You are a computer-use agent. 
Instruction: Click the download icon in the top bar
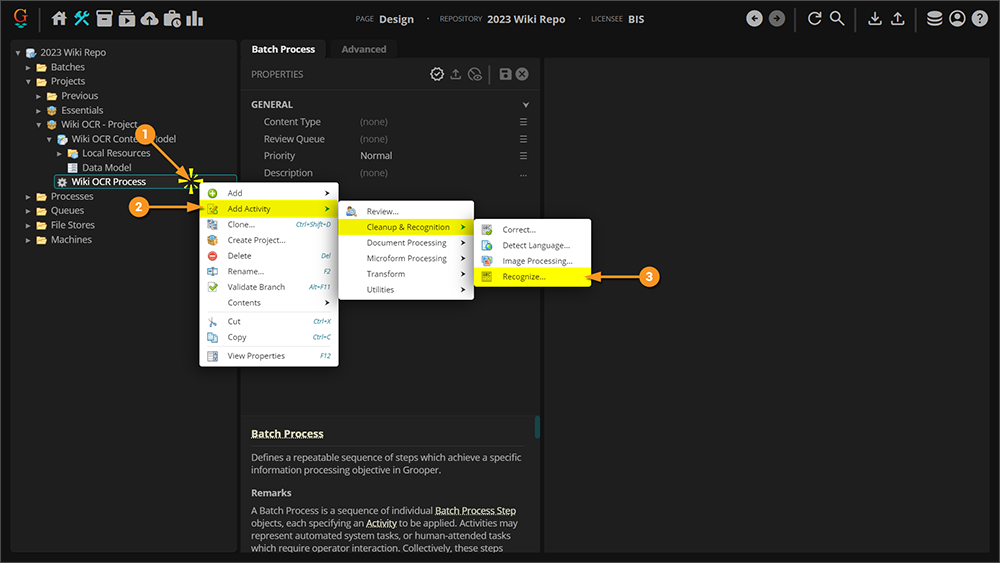875,18
